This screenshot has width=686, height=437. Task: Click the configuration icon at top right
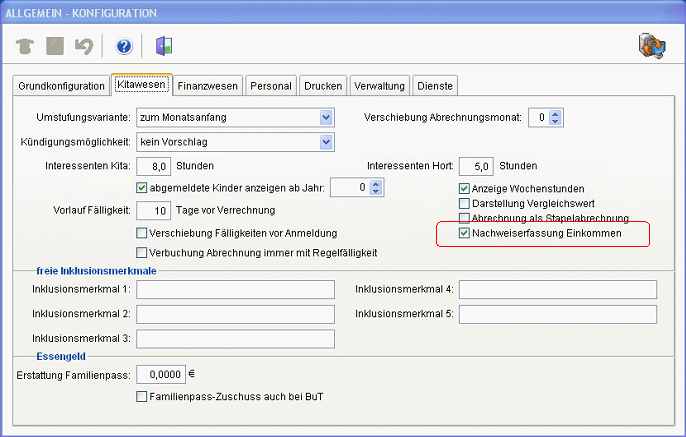click(653, 45)
